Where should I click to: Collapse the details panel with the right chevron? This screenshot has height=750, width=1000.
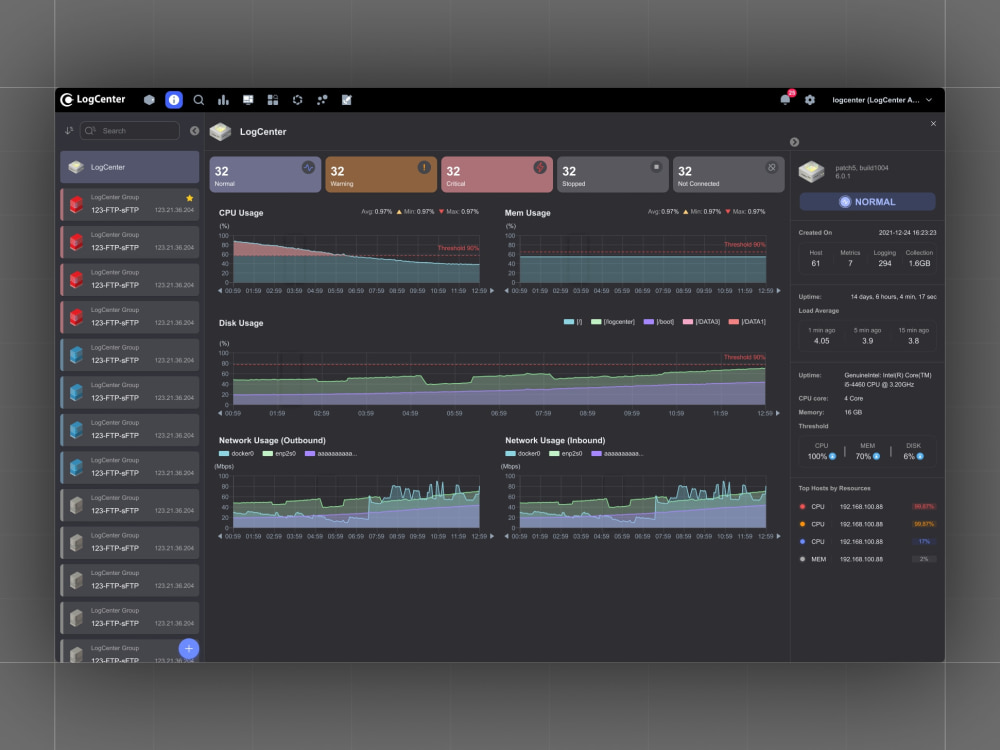click(x=795, y=142)
